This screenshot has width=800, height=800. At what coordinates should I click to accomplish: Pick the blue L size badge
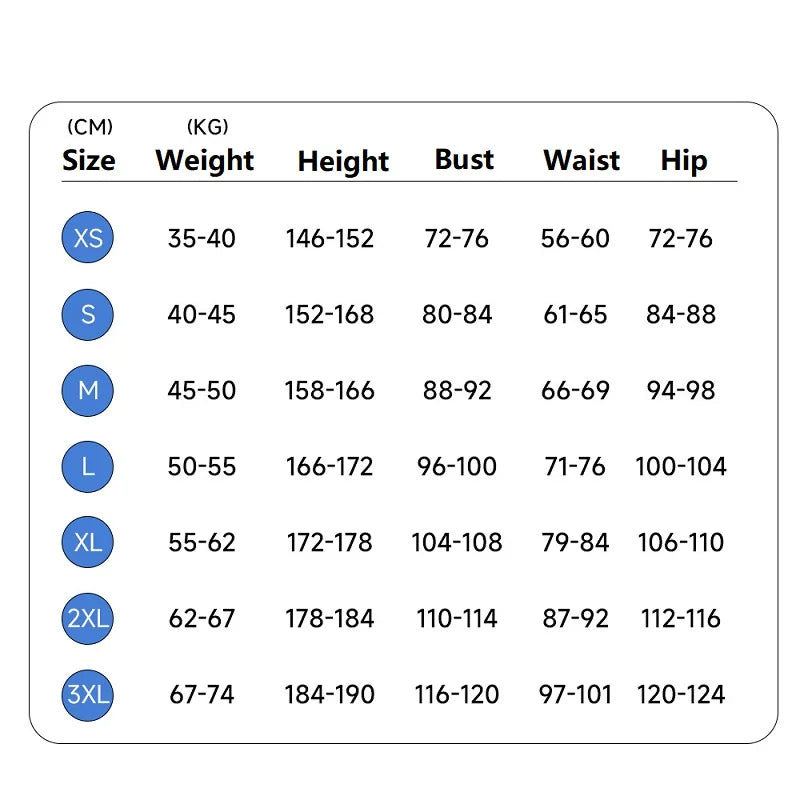pyautogui.click(x=88, y=466)
